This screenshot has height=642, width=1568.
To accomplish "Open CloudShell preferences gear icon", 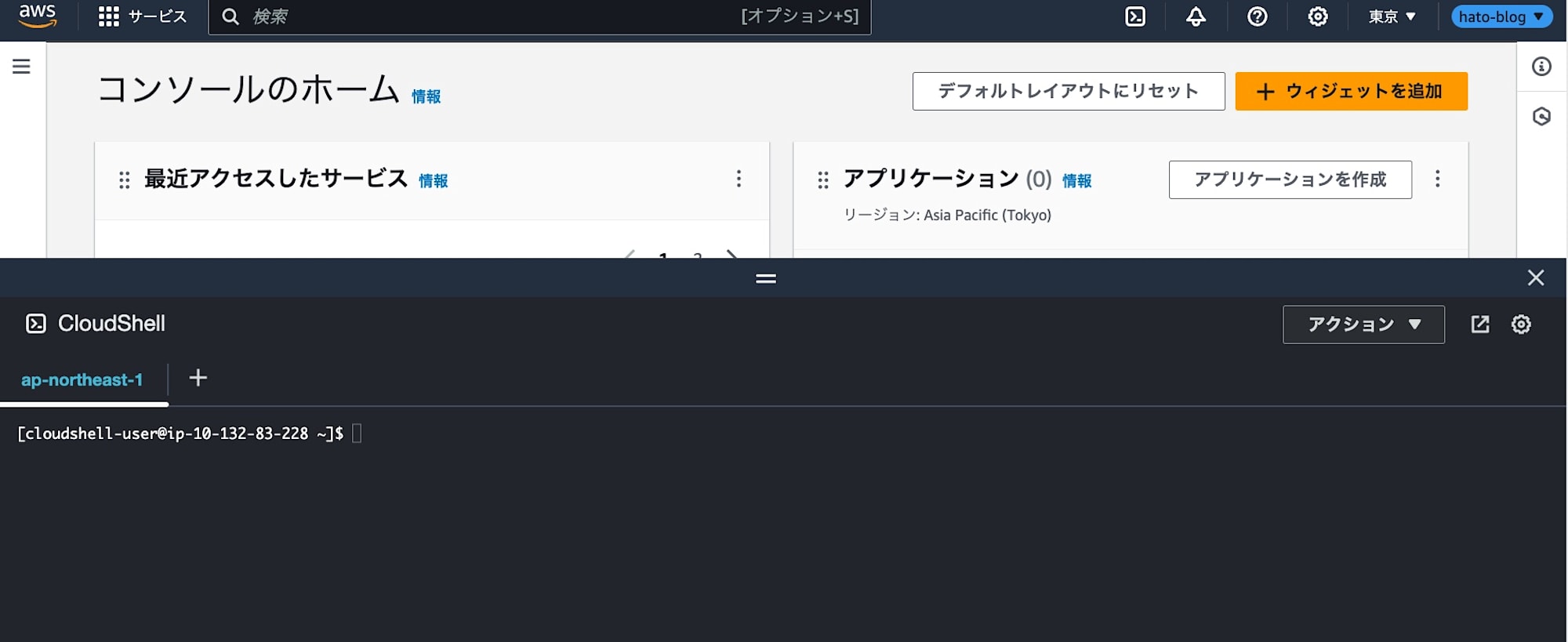I will pyautogui.click(x=1521, y=325).
